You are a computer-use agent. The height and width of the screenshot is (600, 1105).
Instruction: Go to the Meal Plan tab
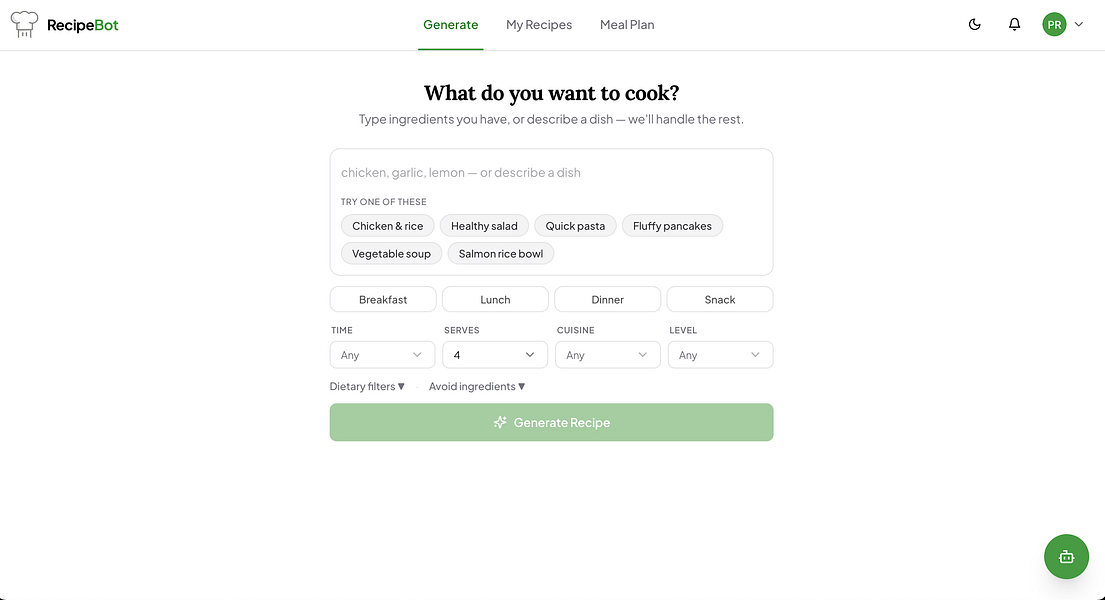[627, 25]
